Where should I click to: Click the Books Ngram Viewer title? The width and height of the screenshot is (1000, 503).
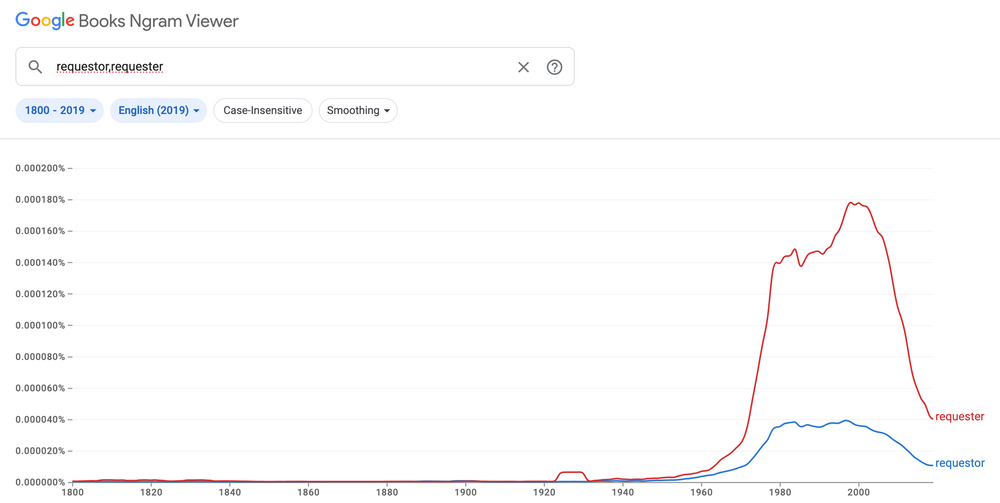[x=158, y=21]
